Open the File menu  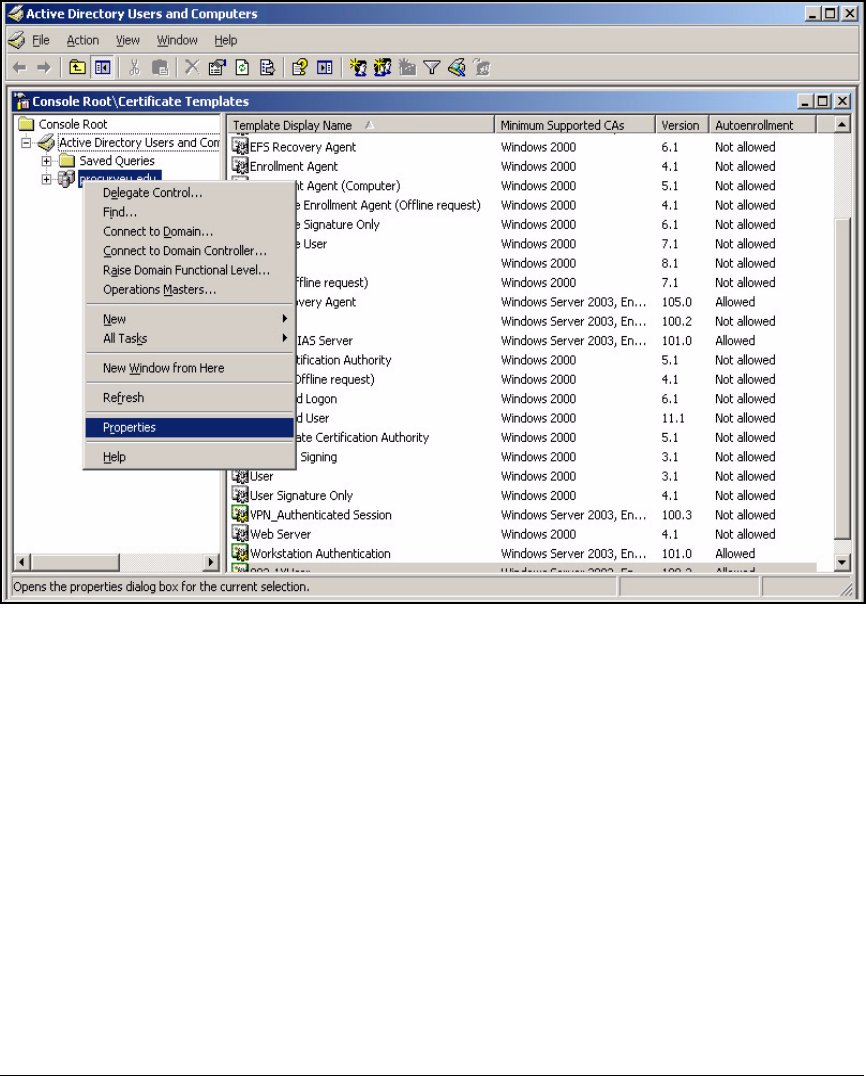click(x=41, y=40)
